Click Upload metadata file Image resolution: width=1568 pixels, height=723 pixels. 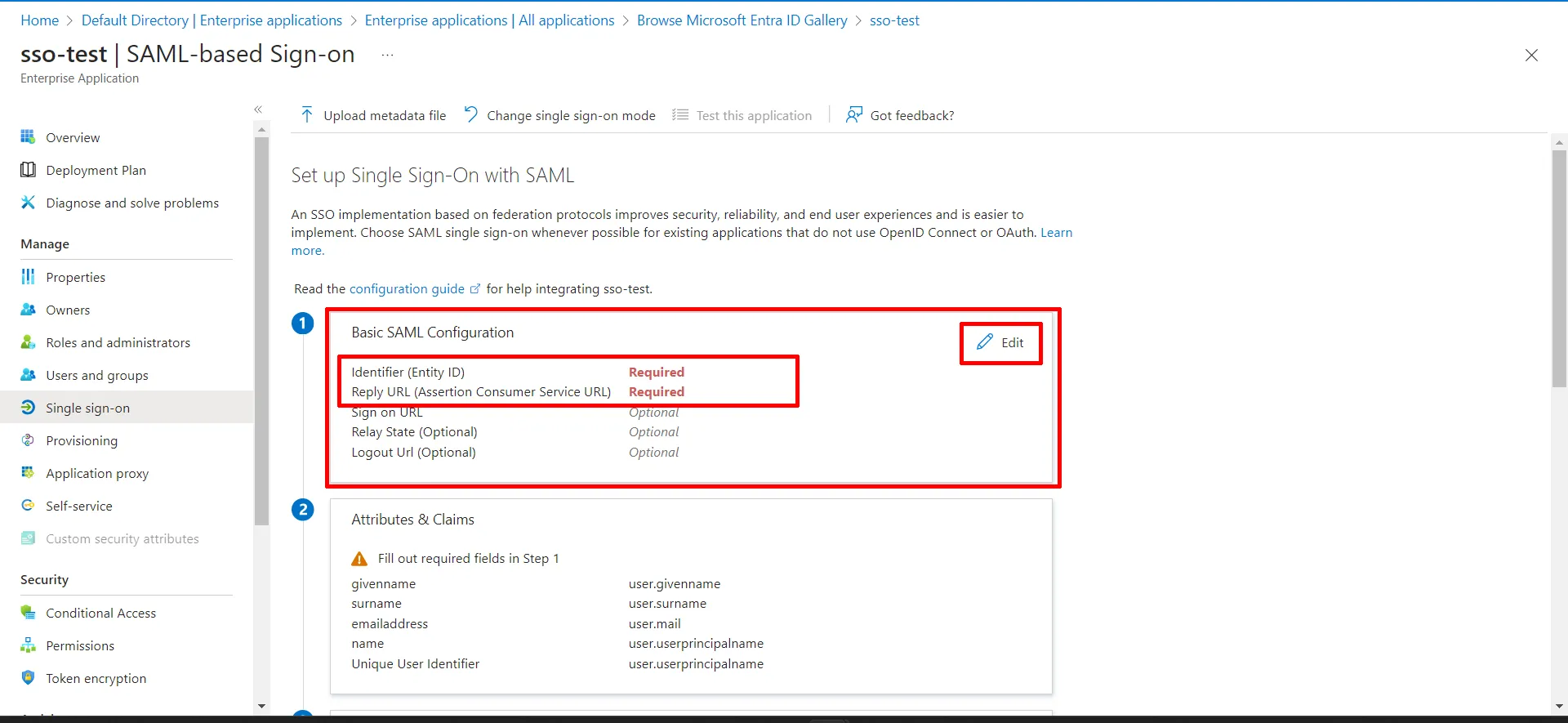pos(373,115)
